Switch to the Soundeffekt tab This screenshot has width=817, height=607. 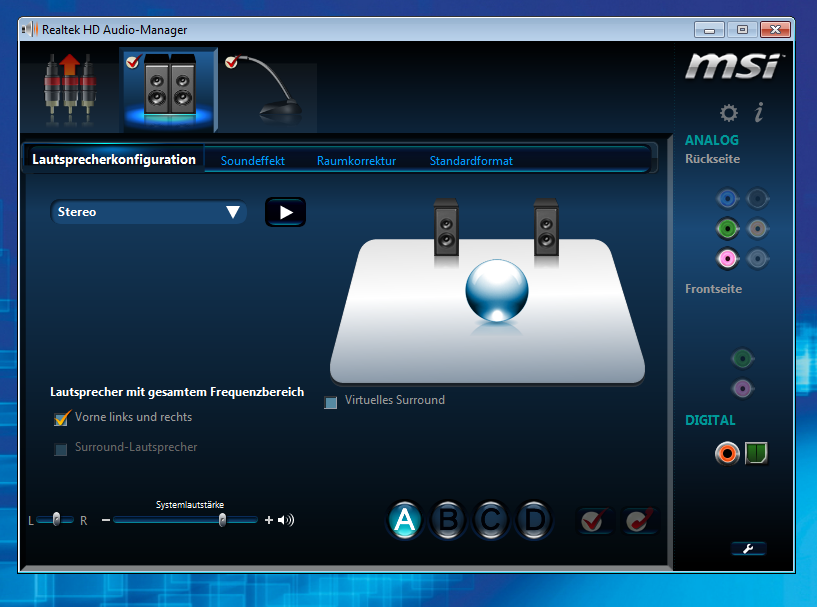253,161
